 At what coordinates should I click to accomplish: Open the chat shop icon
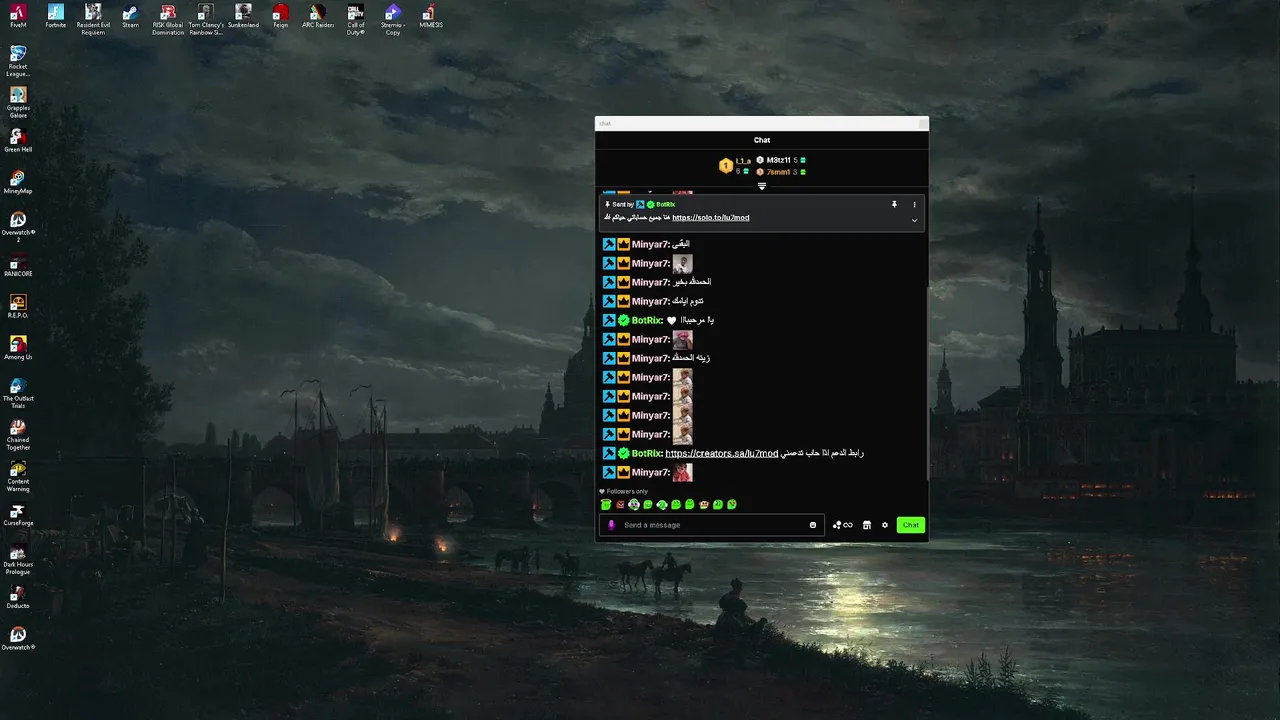tap(867, 525)
